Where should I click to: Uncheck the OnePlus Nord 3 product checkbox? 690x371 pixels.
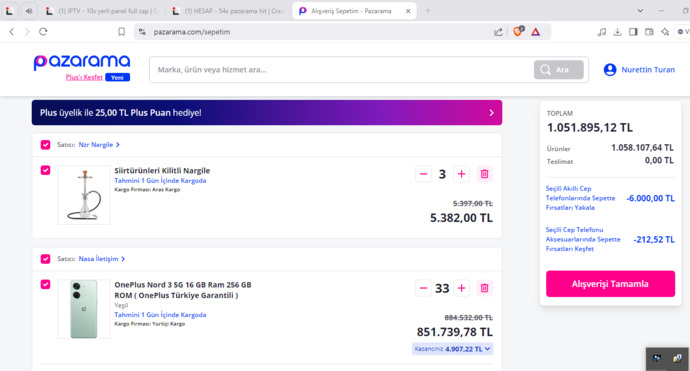45,284
